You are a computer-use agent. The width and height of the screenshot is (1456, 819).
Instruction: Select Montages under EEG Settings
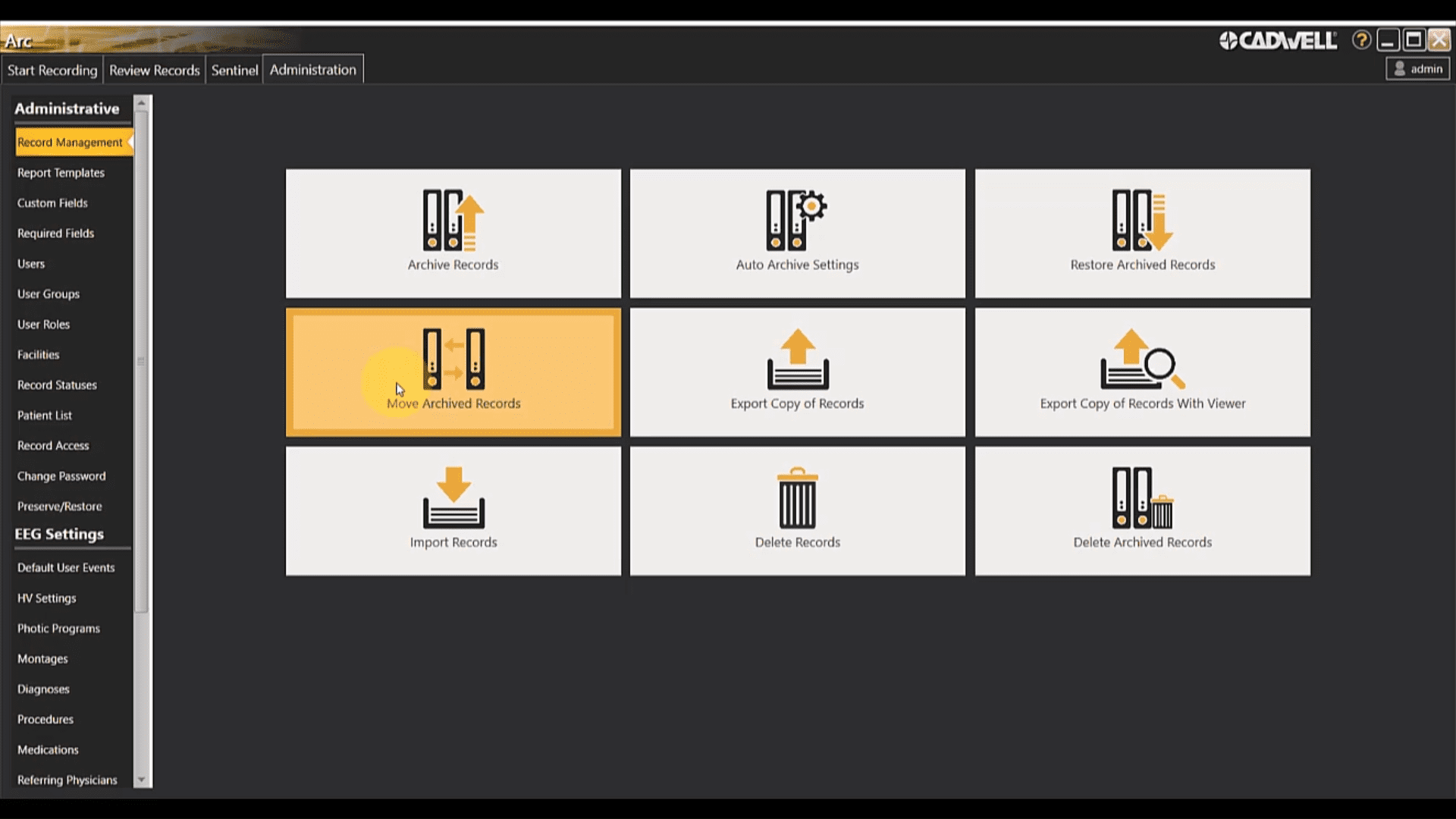tap(42, 659)
